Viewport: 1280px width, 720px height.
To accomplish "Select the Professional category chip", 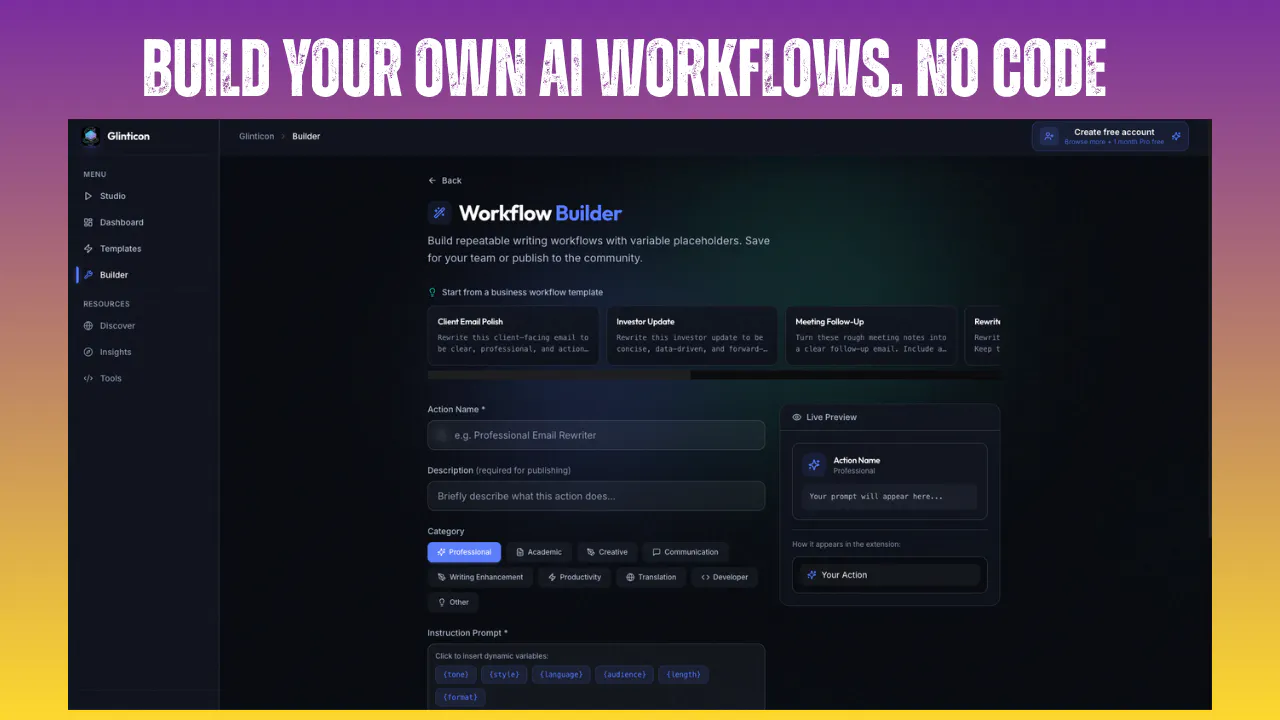I will click(464, 552).
